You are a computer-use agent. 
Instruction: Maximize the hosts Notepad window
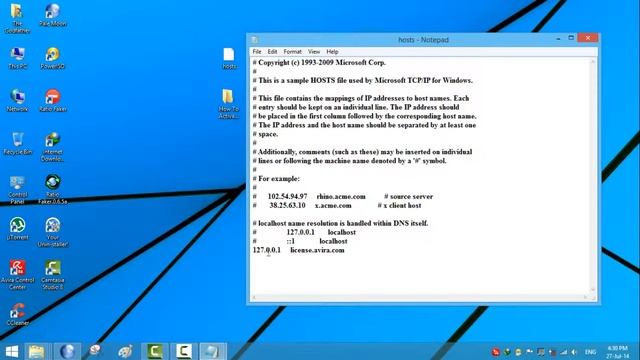(x=571, y=38)
